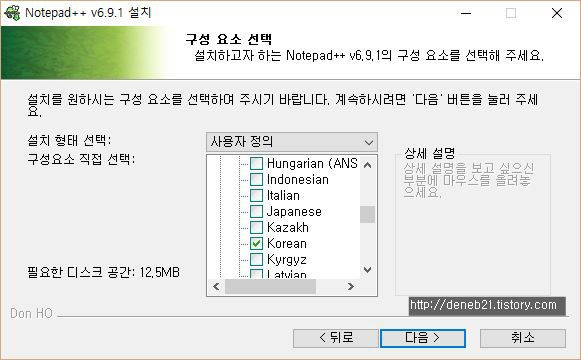The height and width of the screenshot is (360, 581).
Task: Click the horizontal scroll right arrow
Action: [x=351, y=286]
